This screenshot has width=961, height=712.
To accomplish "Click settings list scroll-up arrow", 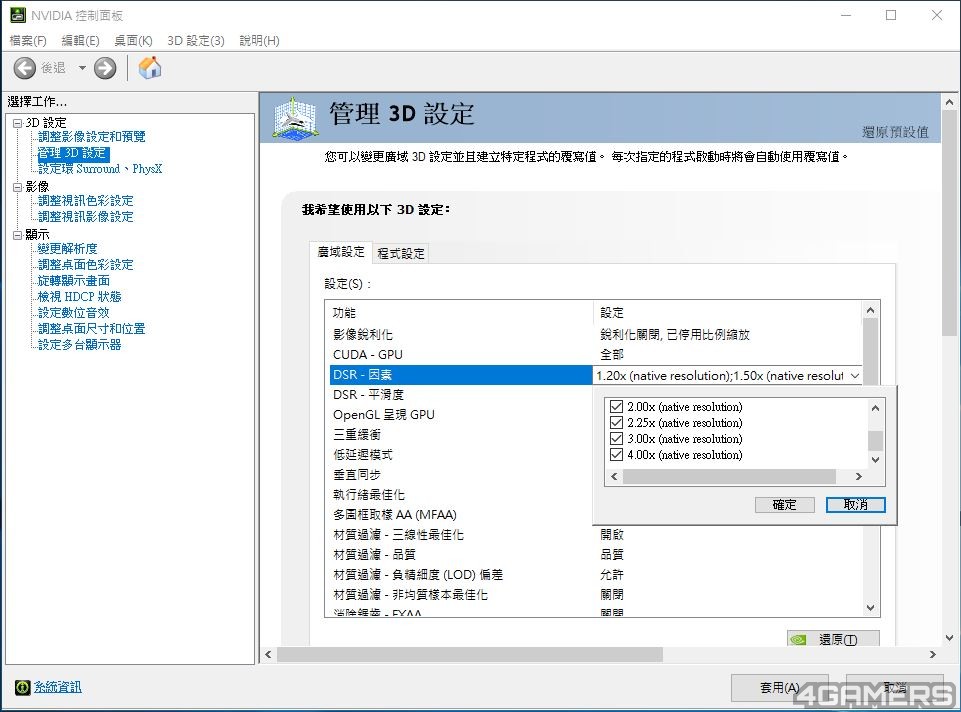I will [x=870, y=310].
